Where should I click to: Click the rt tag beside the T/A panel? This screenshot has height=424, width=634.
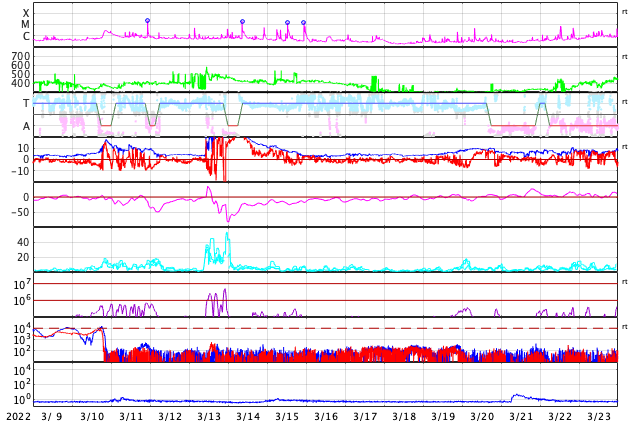pyautogui.click(x=625, y=101)
